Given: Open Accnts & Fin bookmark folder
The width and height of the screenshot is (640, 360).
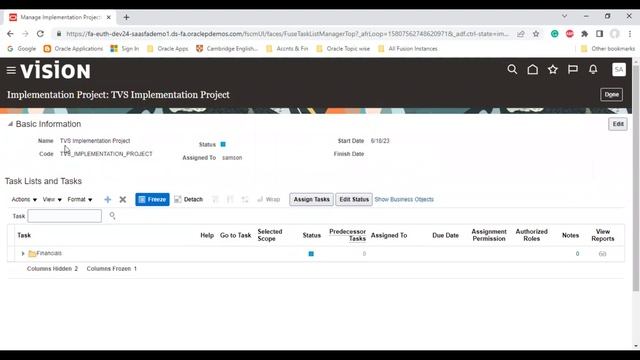Looking at the screenshot, I should pos(287,49).
